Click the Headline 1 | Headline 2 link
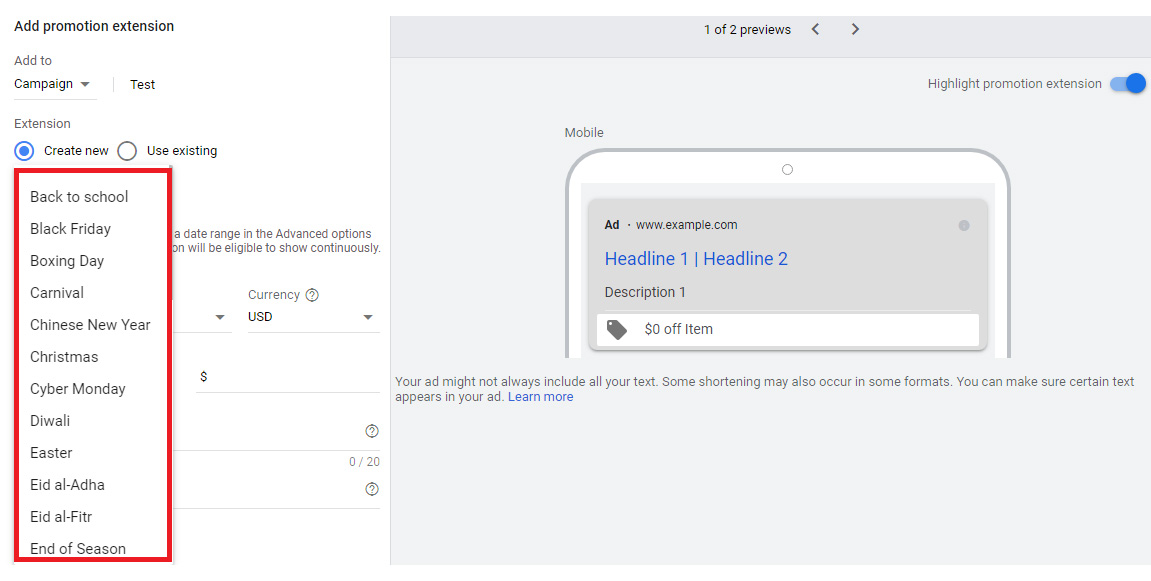Screen dimensions: 1151x581 [x=696, y=259]
